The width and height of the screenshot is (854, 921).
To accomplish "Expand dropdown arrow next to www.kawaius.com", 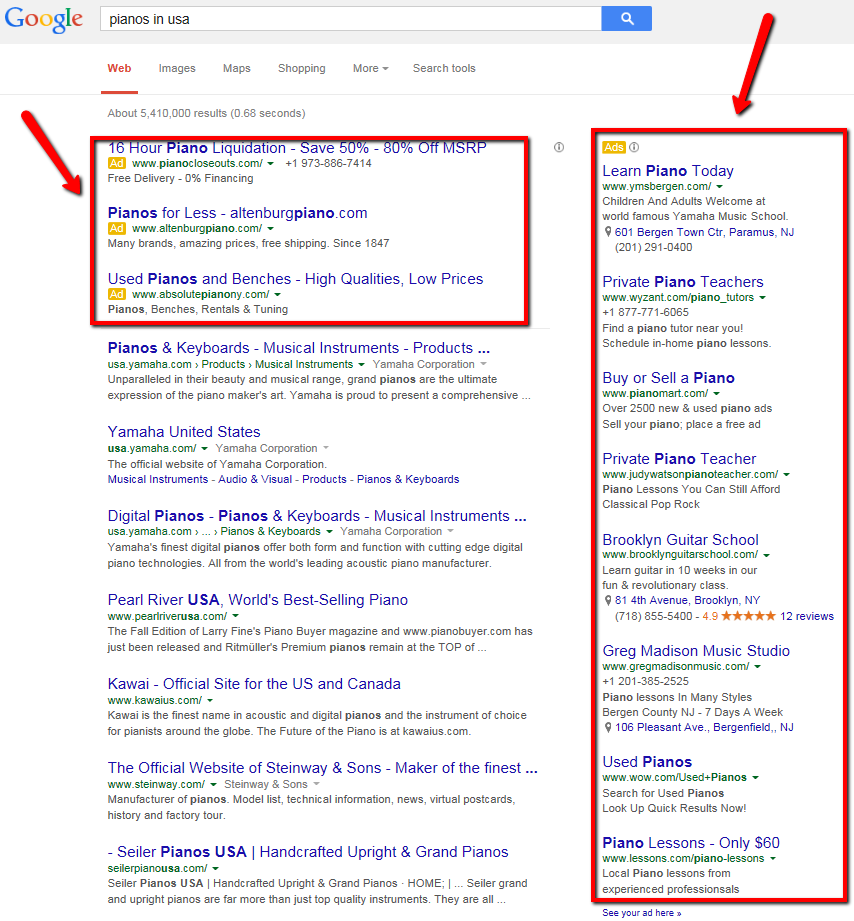I will [210, 701].
